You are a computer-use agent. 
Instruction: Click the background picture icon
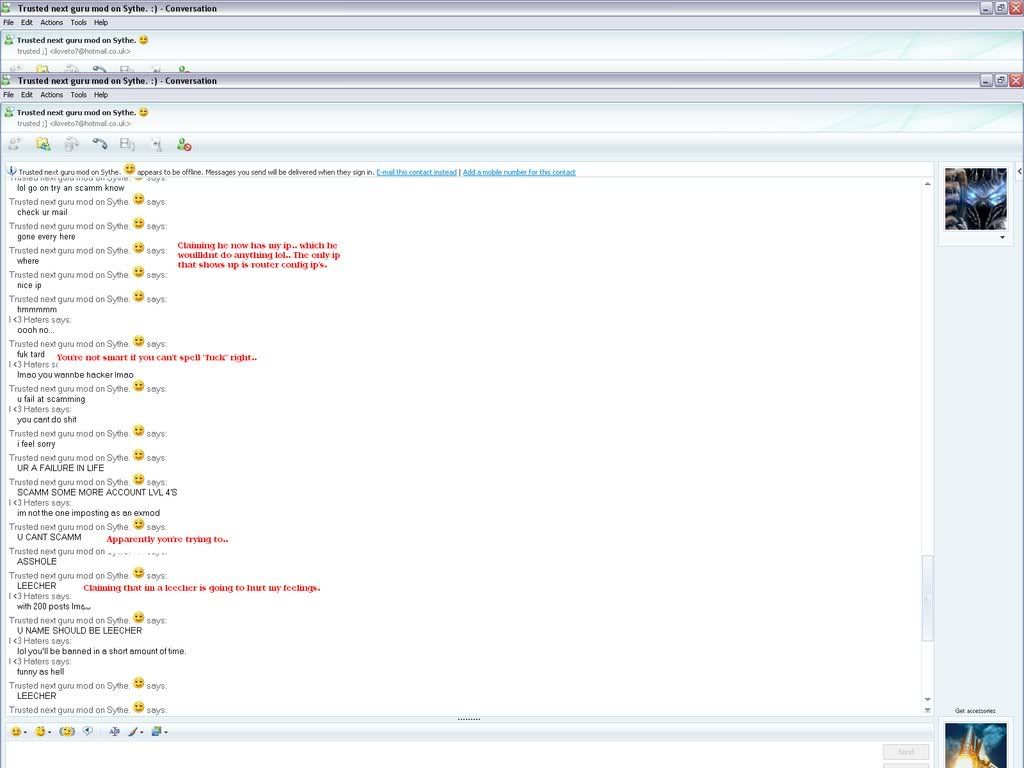(156, 731)
